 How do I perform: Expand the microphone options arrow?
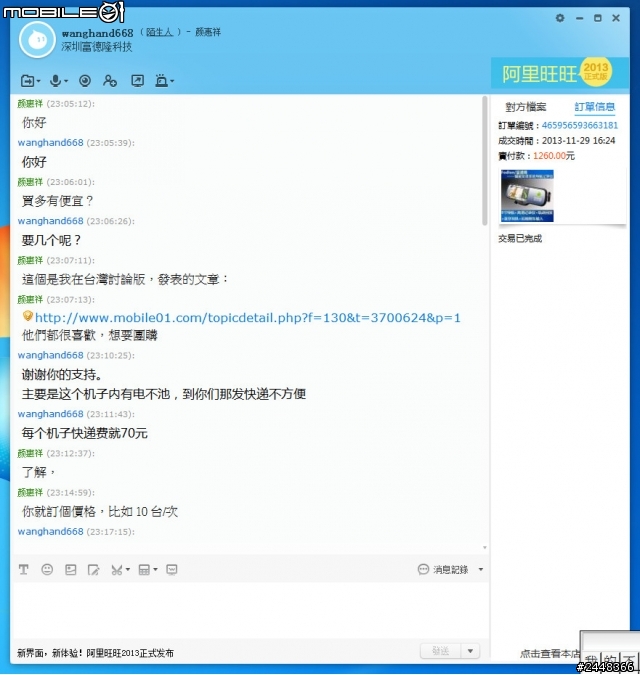[x=66, y=81]
